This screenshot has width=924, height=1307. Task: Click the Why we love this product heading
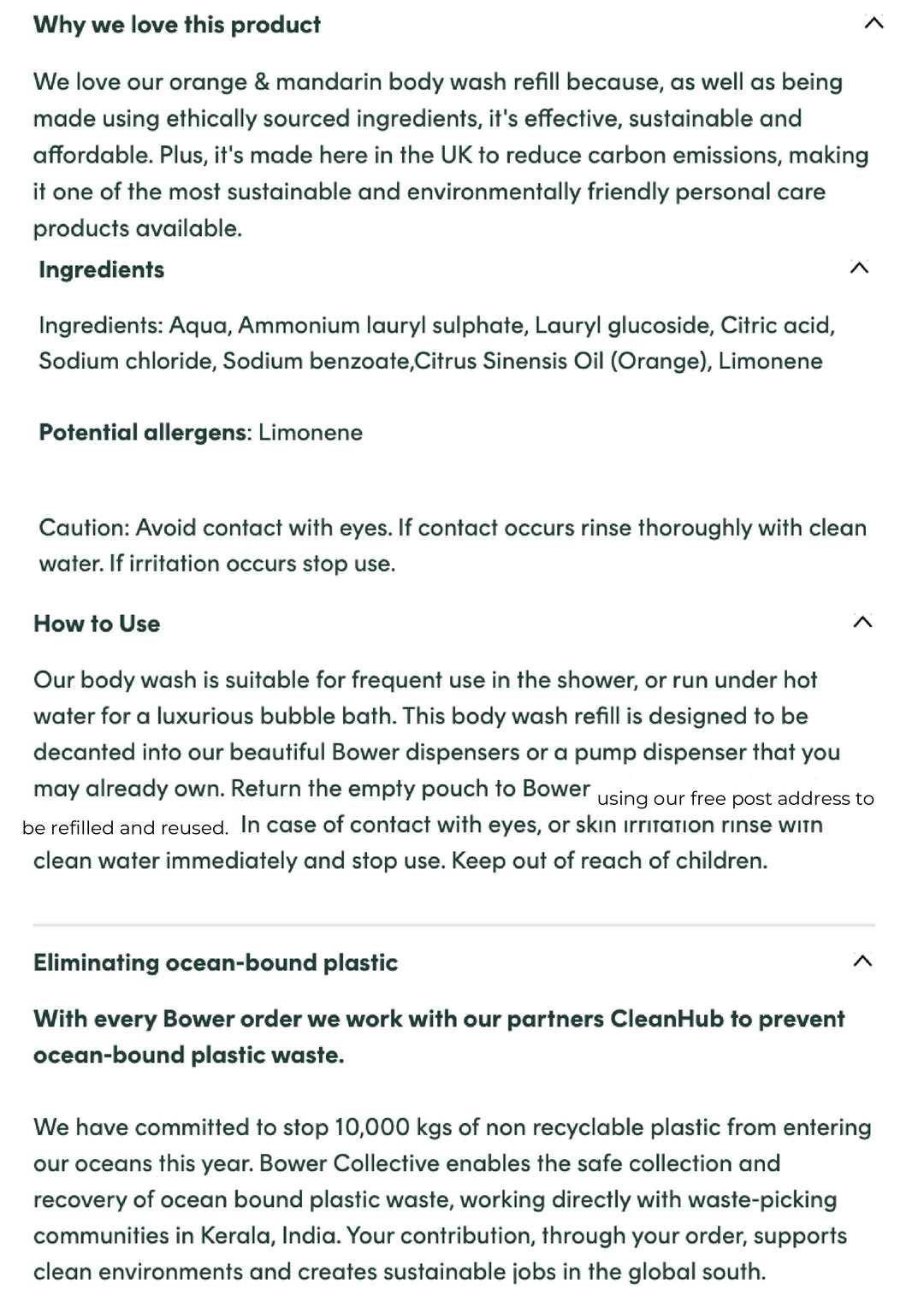(x=177, y=25)
